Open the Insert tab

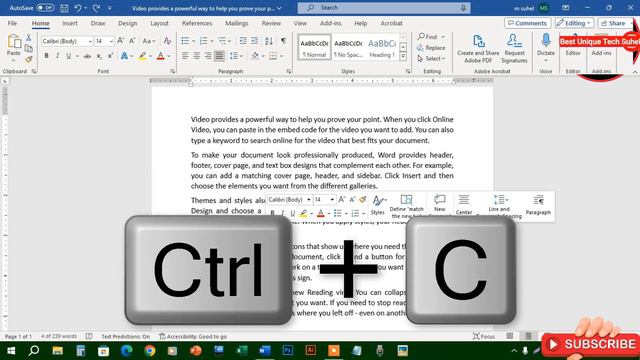click(x=70, y=23)
